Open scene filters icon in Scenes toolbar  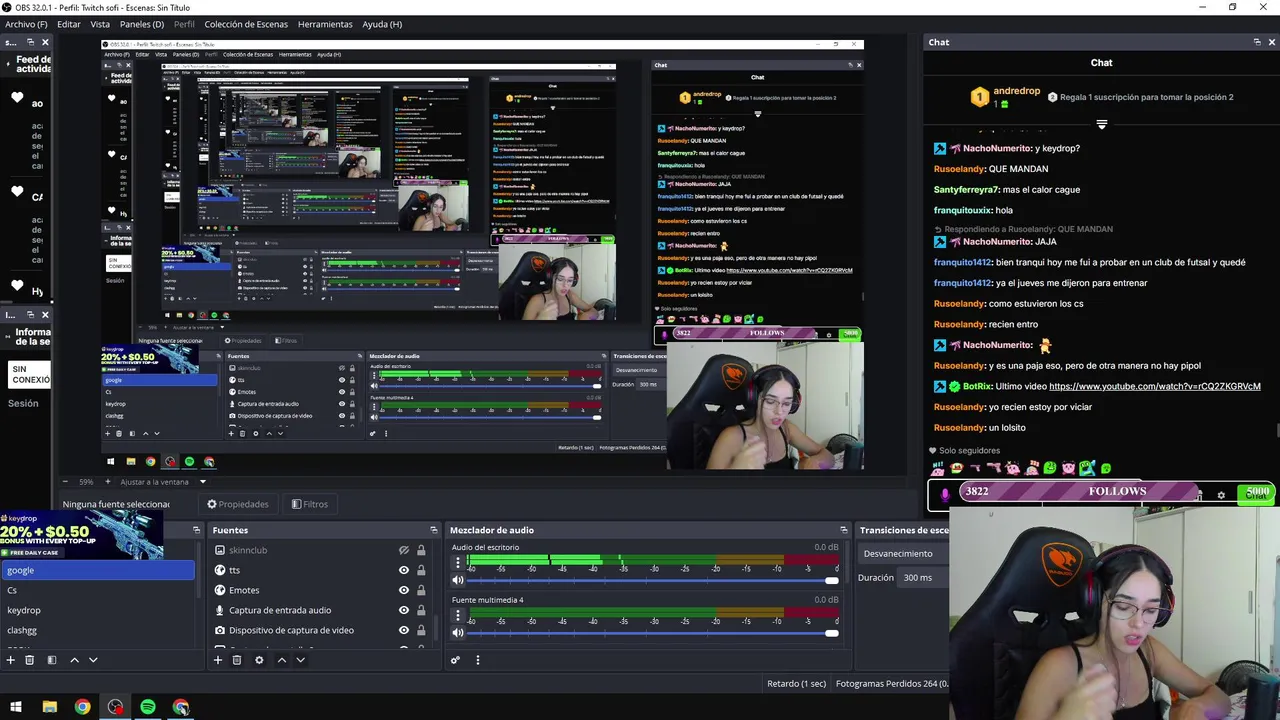(x=51, y=660)
